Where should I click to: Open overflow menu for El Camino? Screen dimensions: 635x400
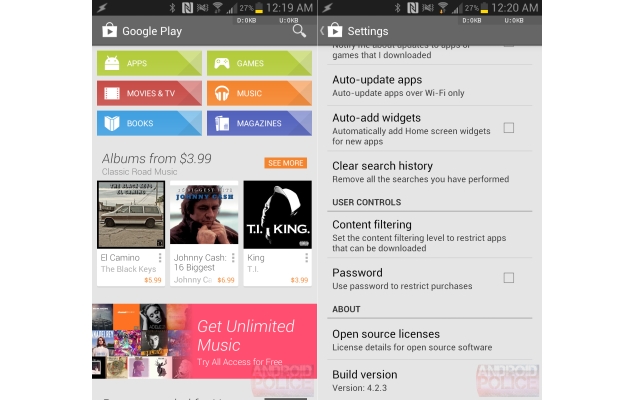(160, 258)
